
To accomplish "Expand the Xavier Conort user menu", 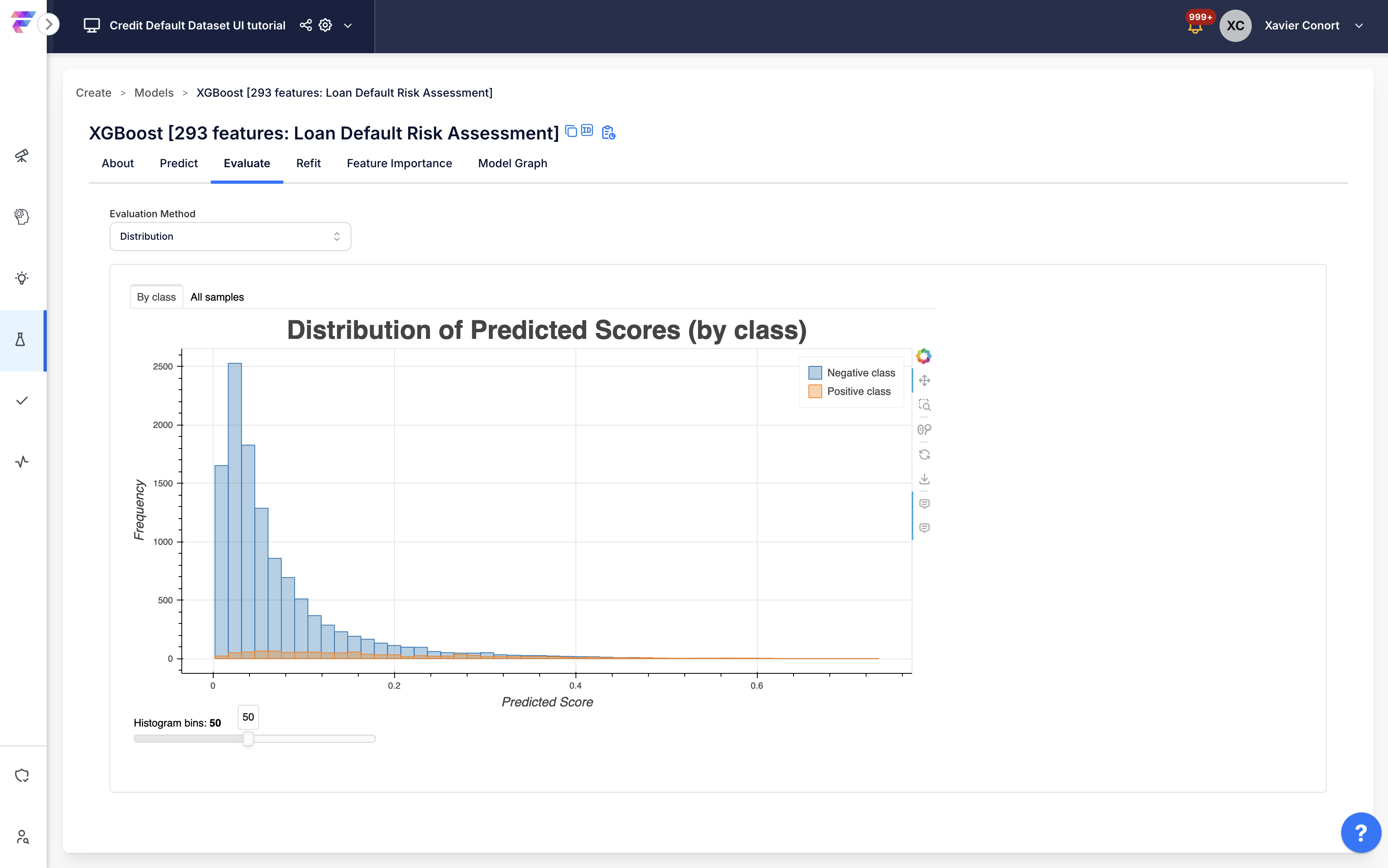I will coord(1359,26).
